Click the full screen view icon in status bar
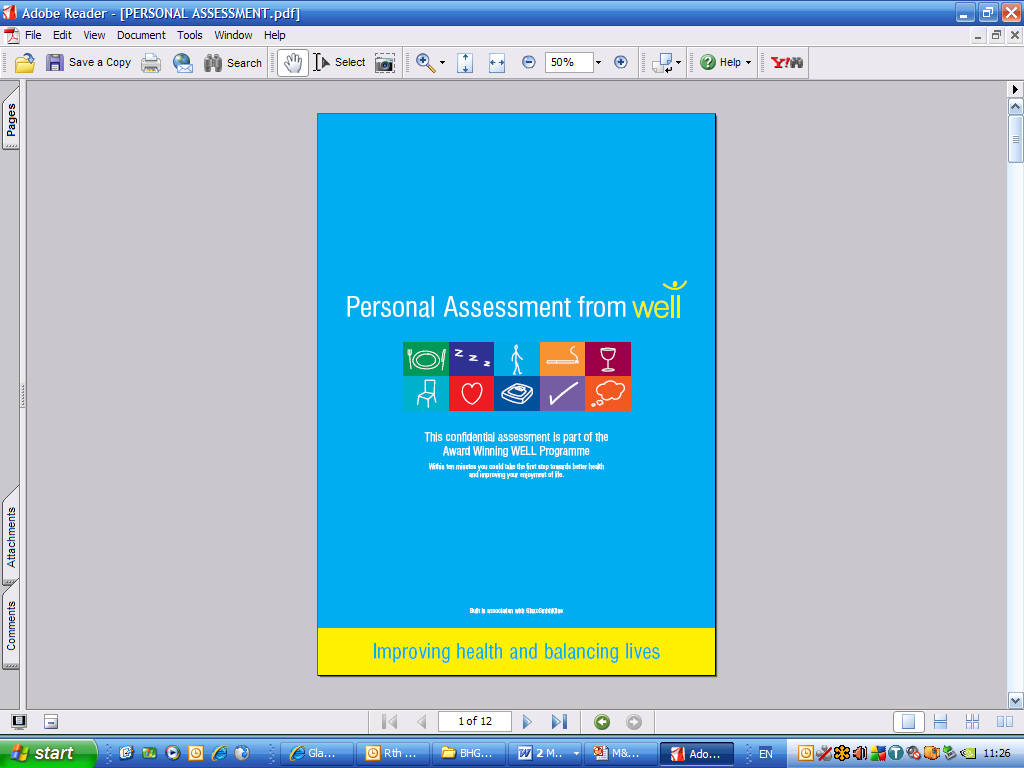1024x768 pixels. pos(19,722)
